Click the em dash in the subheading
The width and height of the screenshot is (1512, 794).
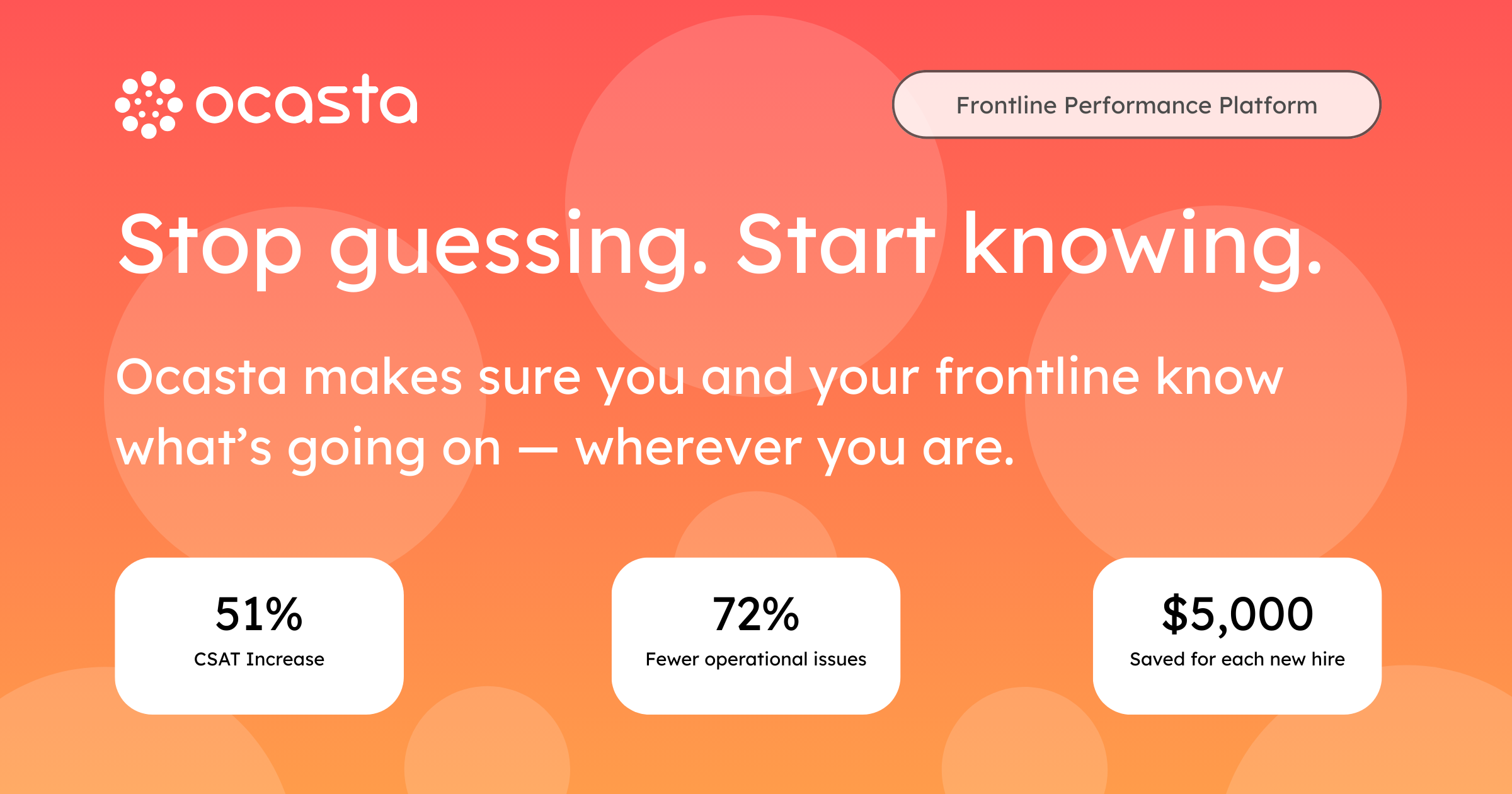click(x=537, y=450)
